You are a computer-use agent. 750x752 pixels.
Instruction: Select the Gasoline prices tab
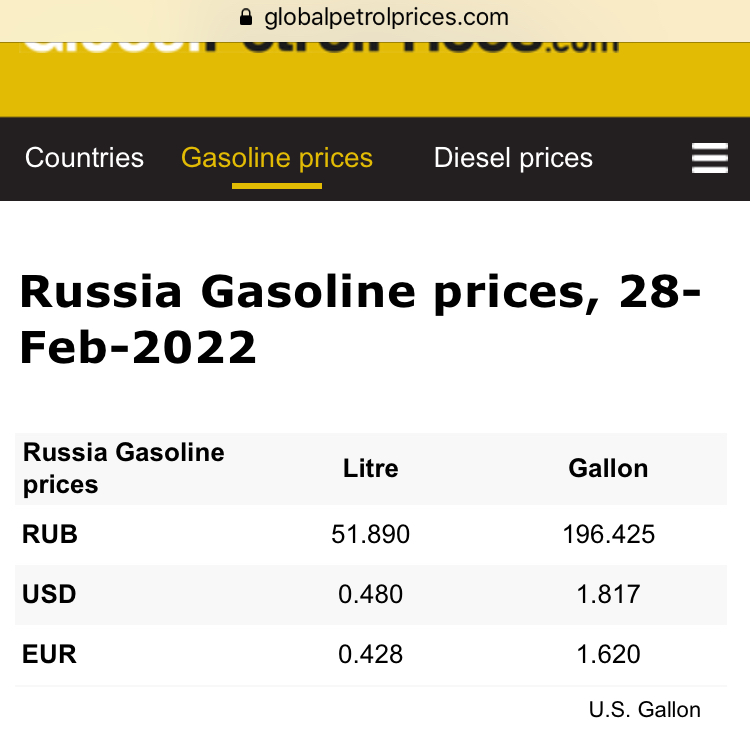click(277, 158)
